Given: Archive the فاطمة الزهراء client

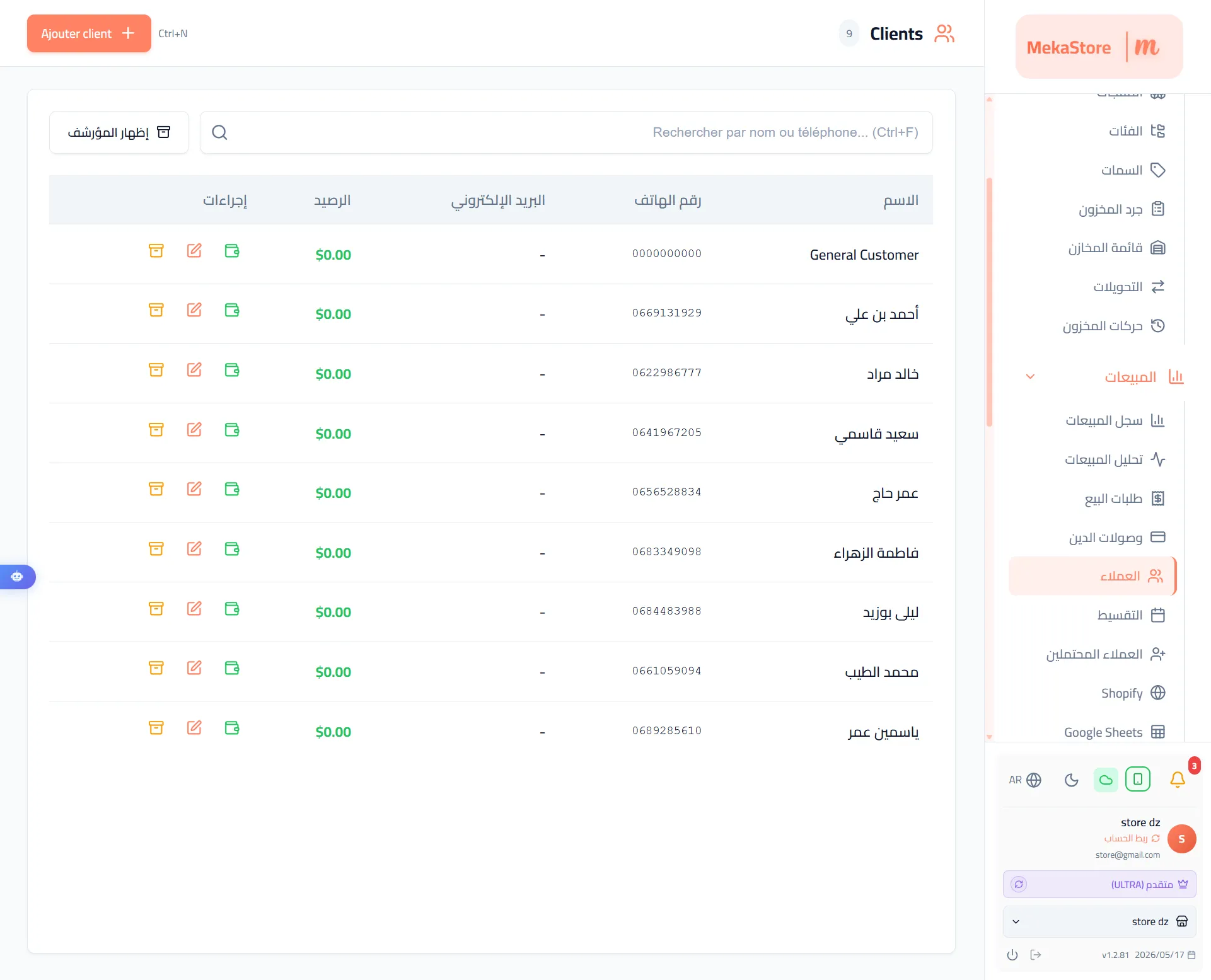Looking at the screenshot, I should (156, 549).
